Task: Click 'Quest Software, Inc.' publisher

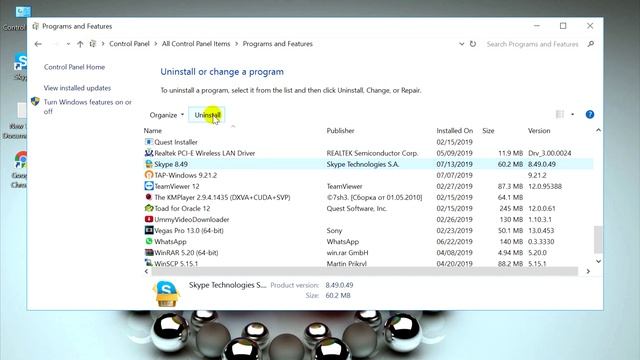Action: [x=356, y=208]
